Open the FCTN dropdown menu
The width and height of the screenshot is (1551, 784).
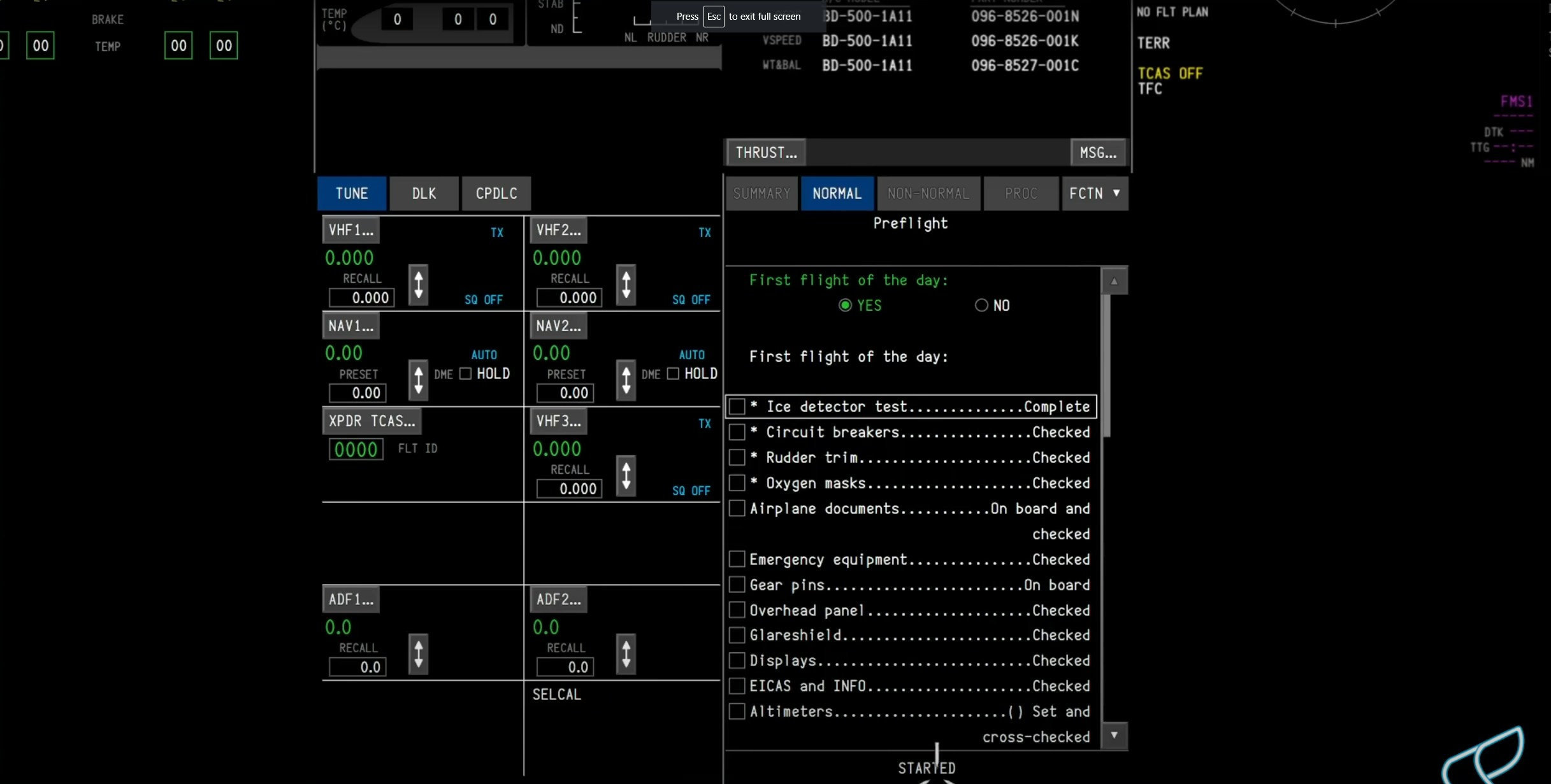coord(1094,194)
